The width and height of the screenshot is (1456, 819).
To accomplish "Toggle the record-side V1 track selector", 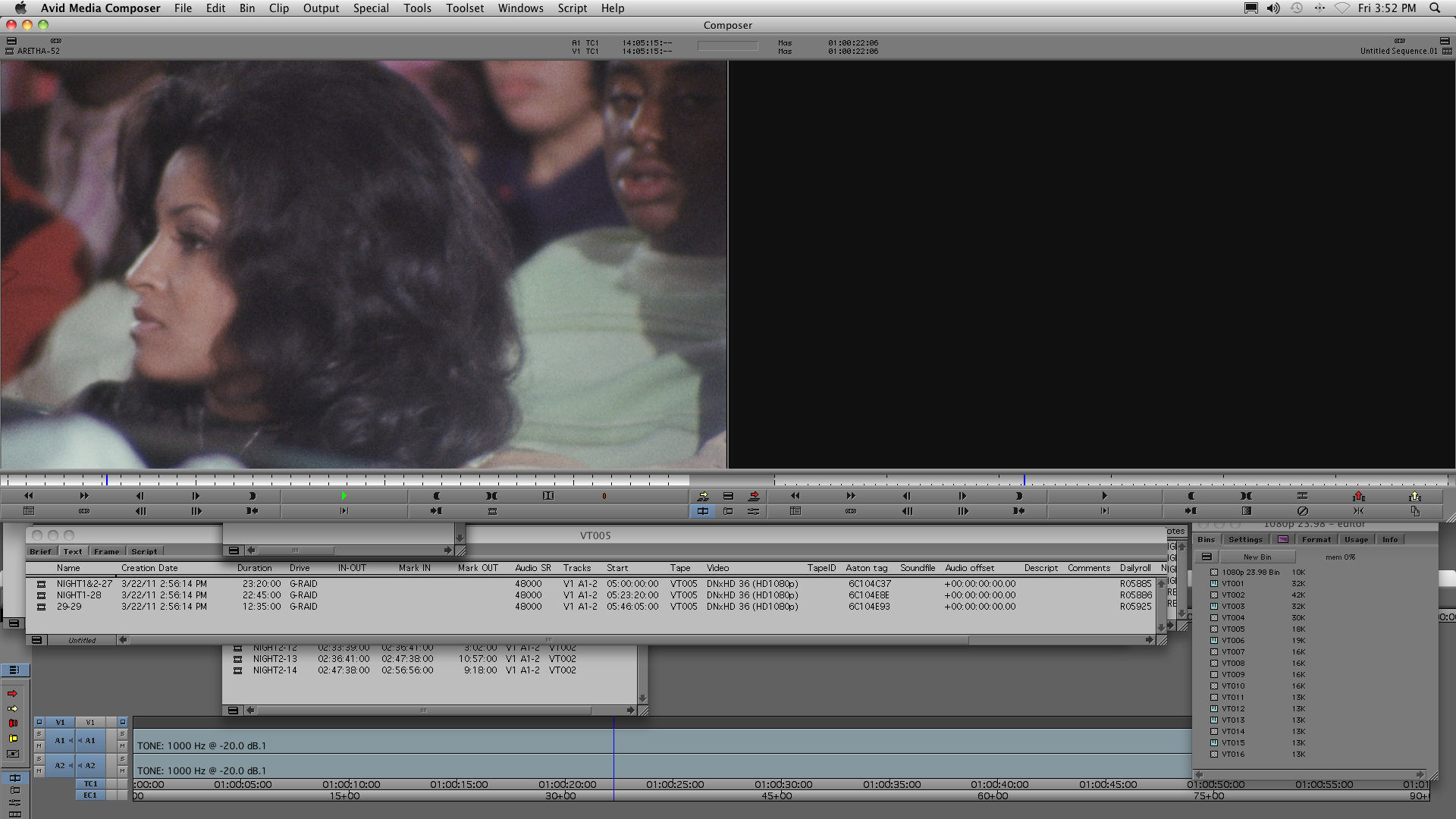I will pyautogui.click(x=90, y=722).
